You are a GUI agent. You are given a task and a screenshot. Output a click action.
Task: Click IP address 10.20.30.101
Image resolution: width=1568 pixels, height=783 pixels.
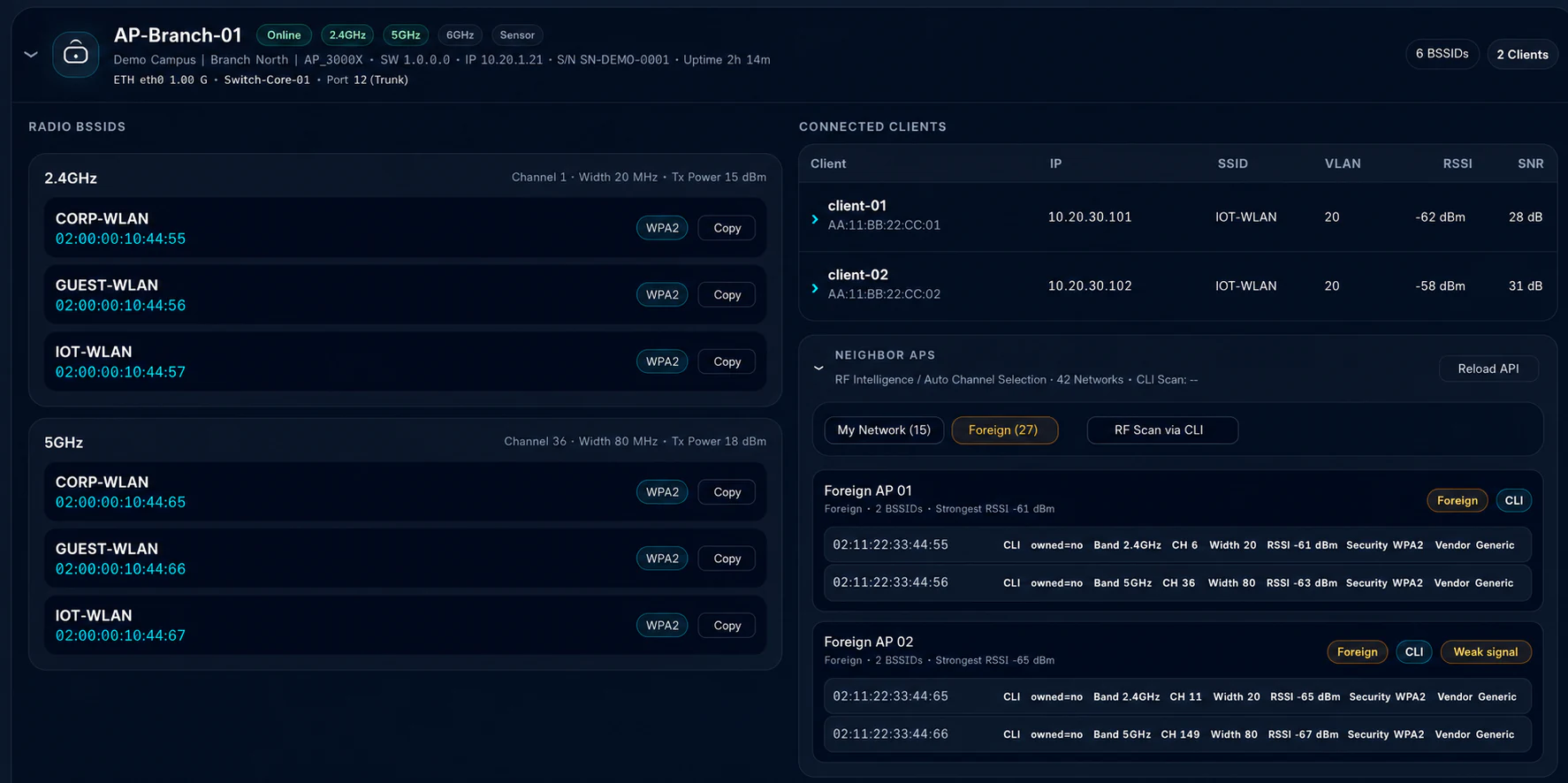(x=1090, y=217)
